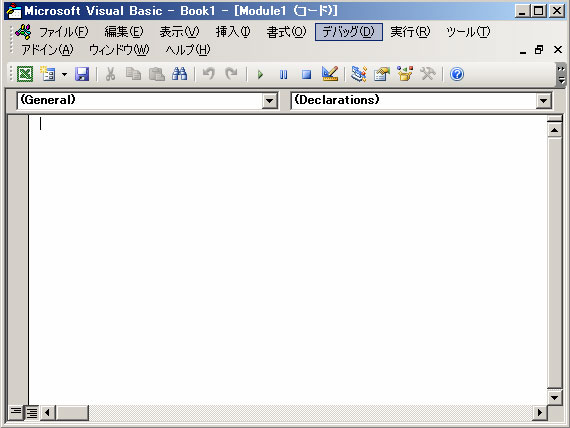Switch to Microsoft Excel view icon
570x428 pixels.
(x=25, y=74)
